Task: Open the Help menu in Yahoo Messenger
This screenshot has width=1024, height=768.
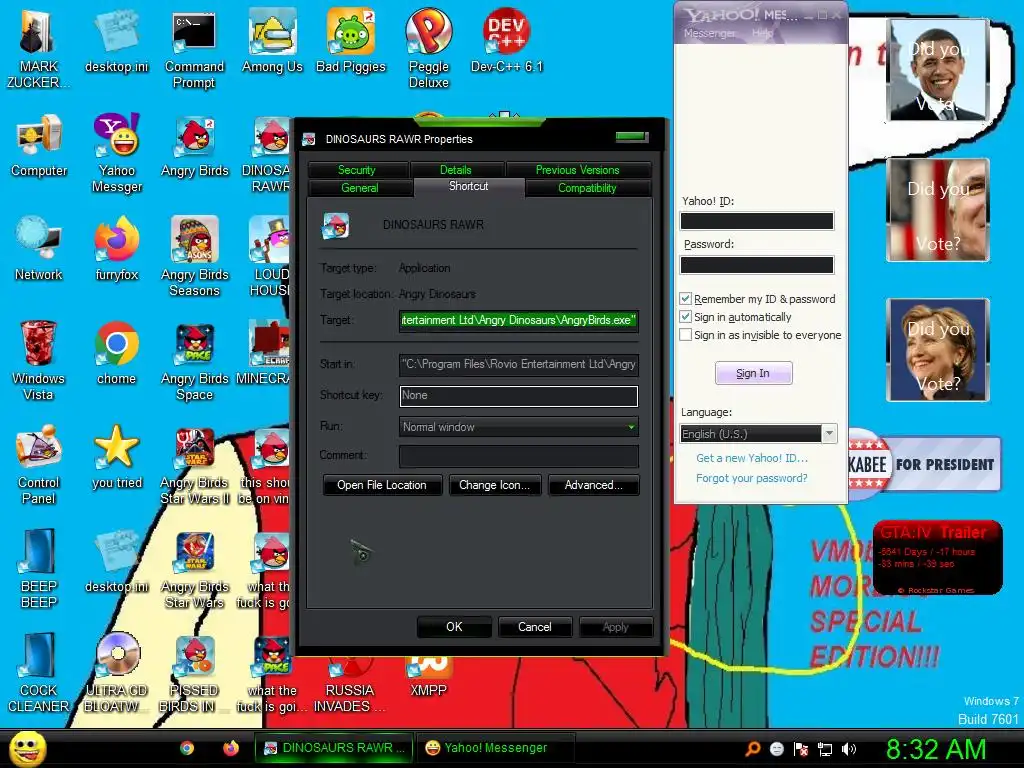Action: pyautogui.click(x=761, y=33)
